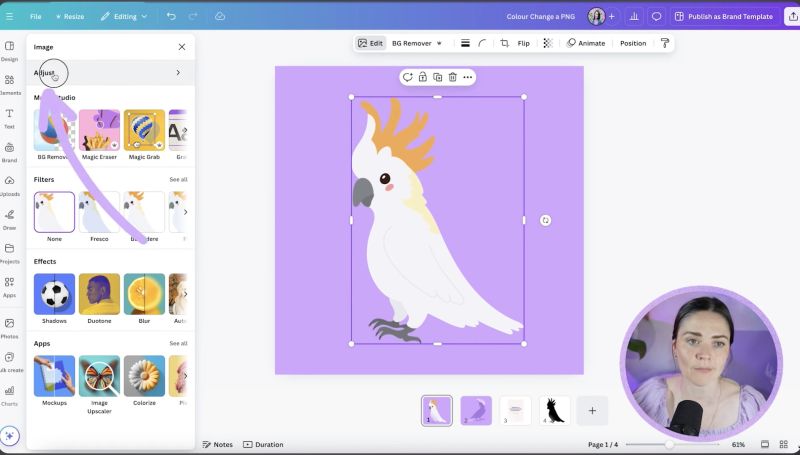Open the analytics bar chart icon
Screen dimensions: 800x455
[x=634, y=16]
